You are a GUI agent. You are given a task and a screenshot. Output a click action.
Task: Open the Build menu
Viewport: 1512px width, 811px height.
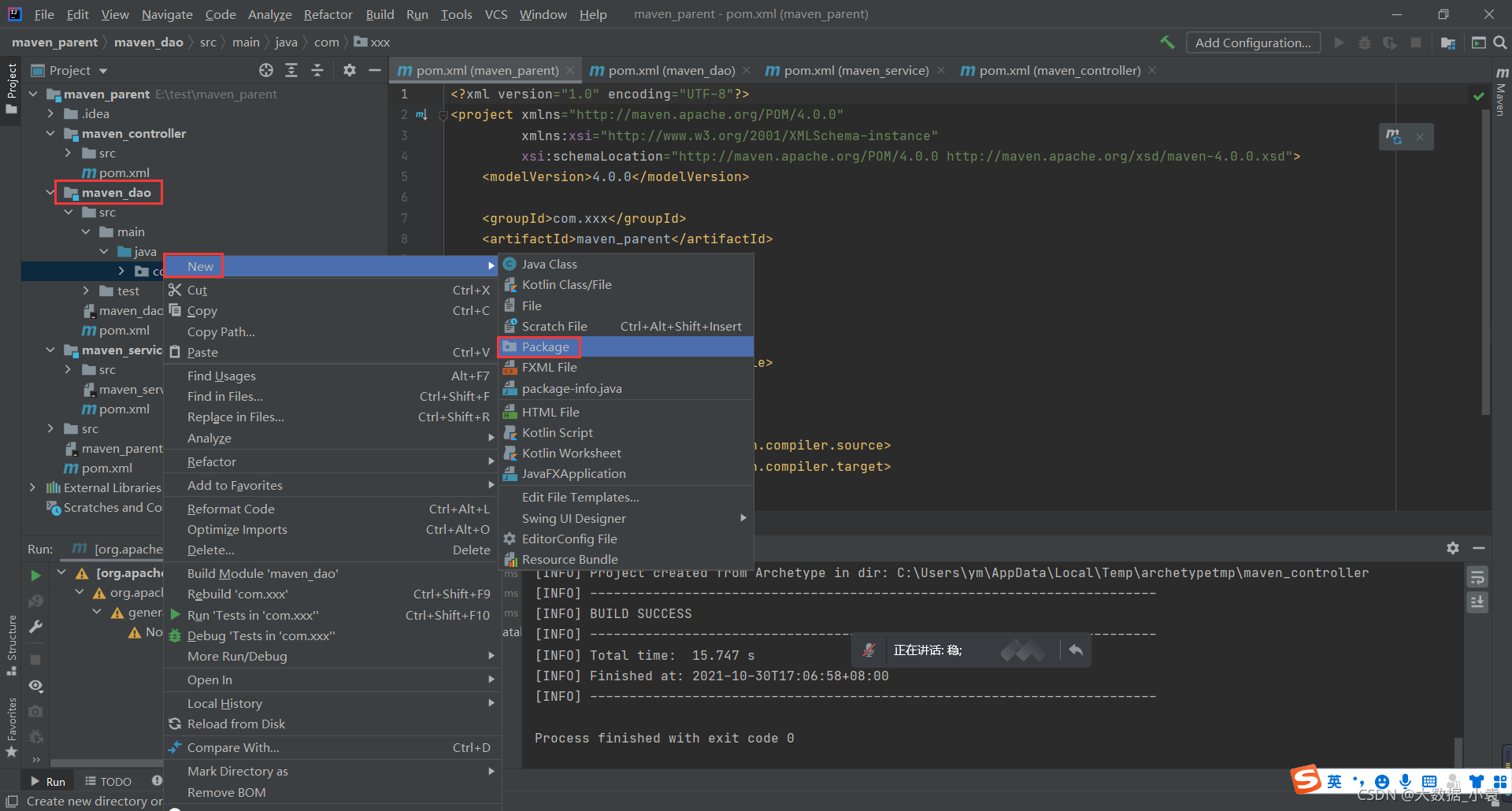(x=380, y=14)
